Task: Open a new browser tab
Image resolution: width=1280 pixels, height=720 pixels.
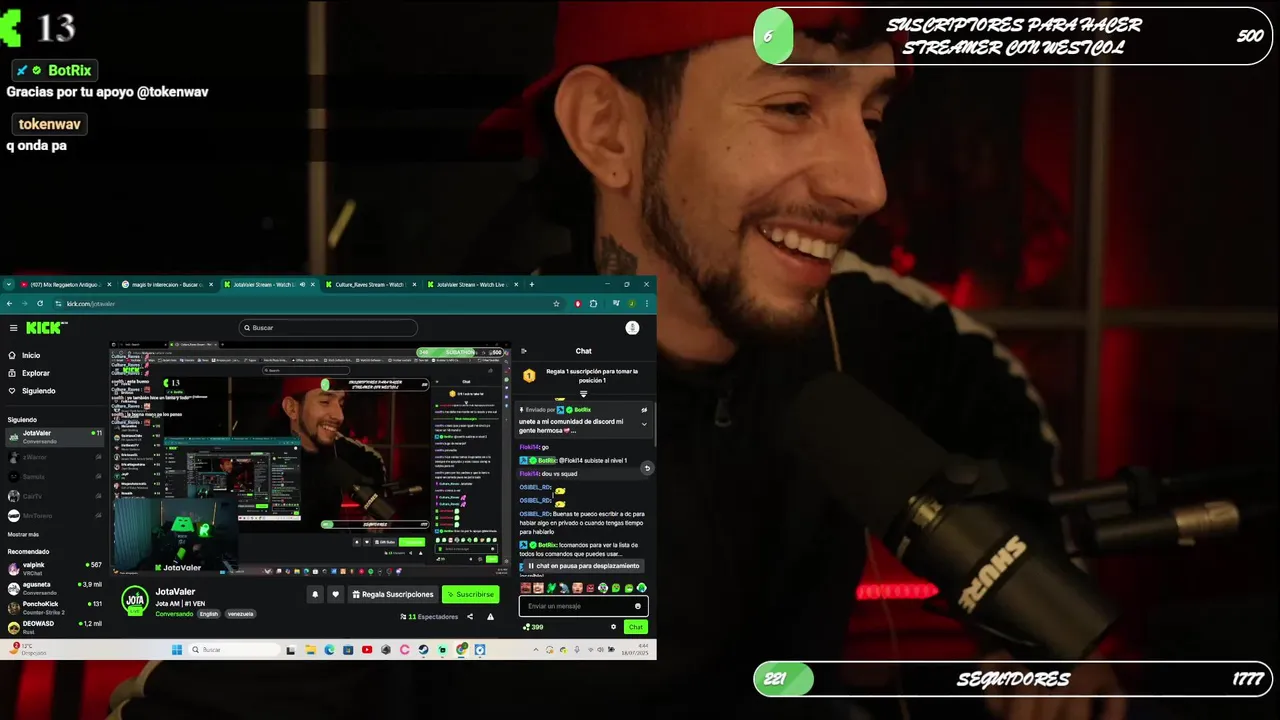Action: coord(531,285)
